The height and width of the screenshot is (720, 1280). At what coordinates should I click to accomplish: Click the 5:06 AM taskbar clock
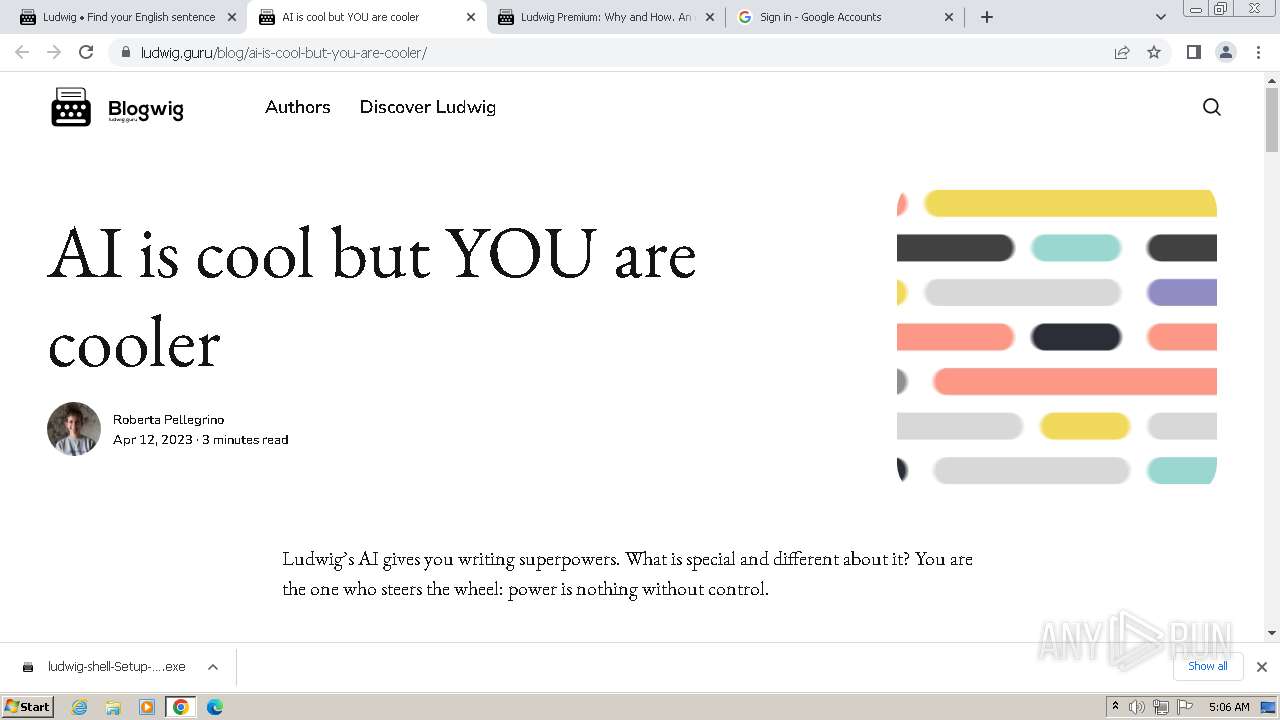click(x=1229, y=707)
